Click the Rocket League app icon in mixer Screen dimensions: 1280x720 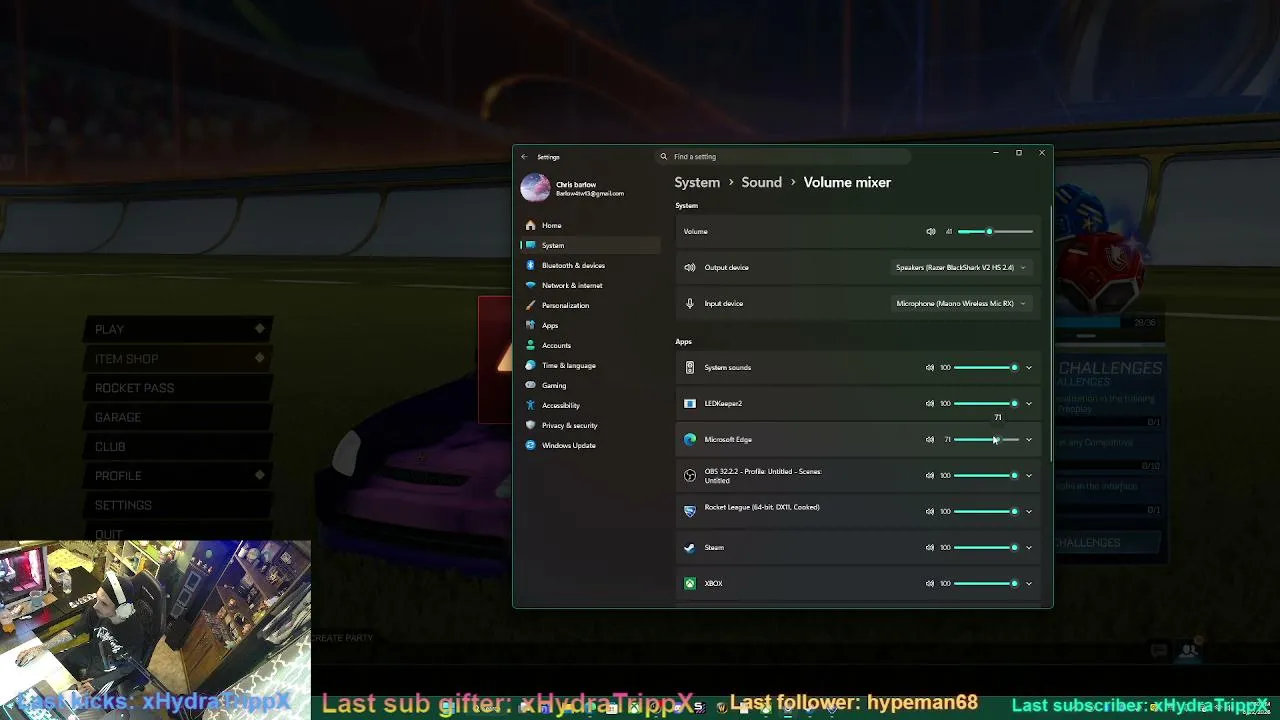click(690, 512)
